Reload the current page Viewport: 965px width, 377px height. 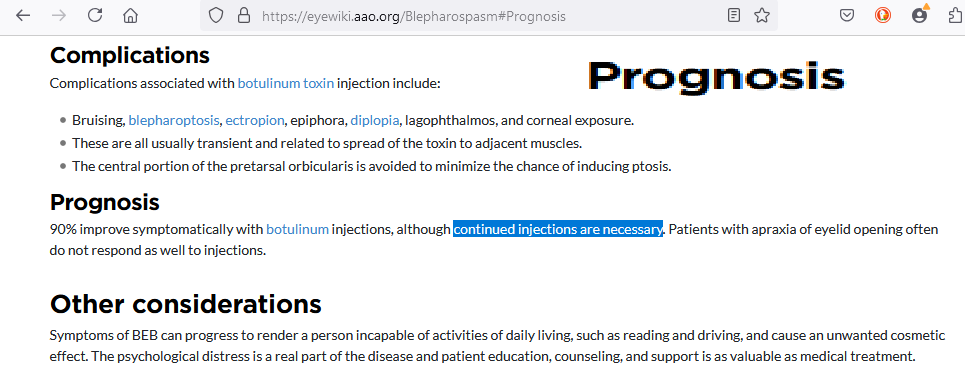pos(95,15)
